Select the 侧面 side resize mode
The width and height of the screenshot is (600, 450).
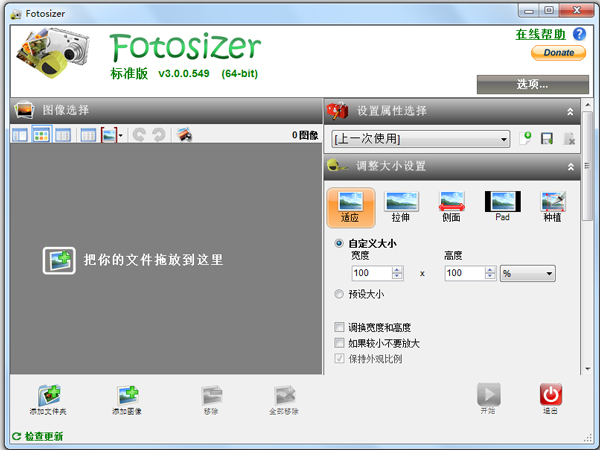point(452,207)
